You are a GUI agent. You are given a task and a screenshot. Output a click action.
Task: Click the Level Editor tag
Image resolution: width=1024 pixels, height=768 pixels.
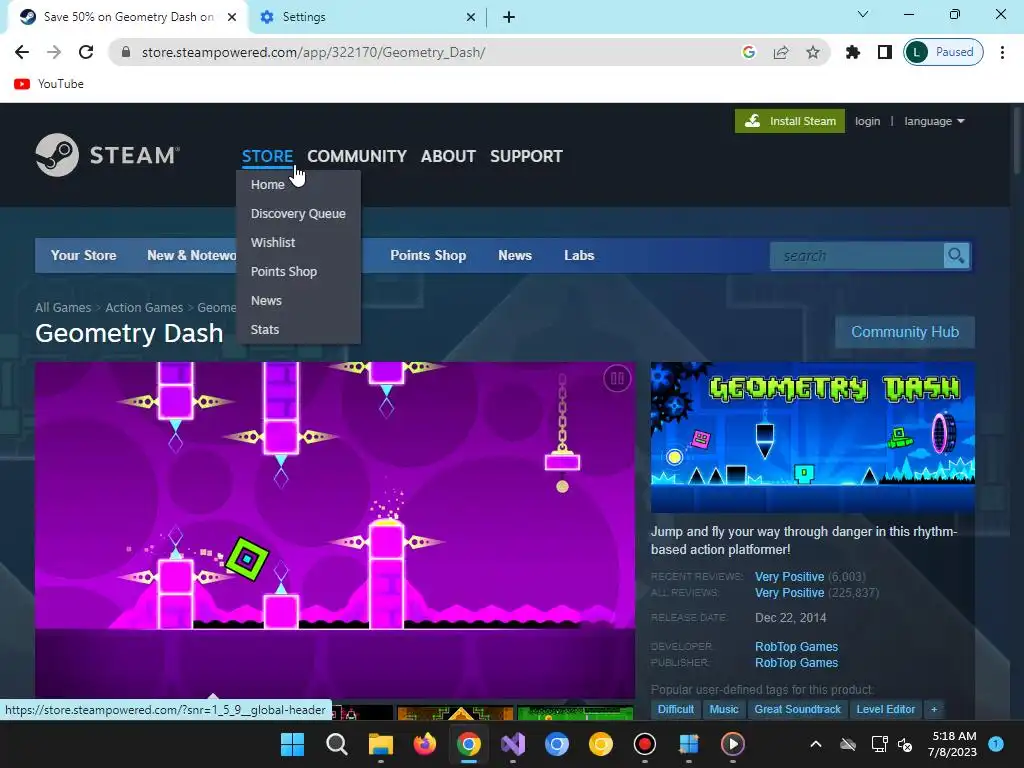pyautogui.click(x=886, y=709)
